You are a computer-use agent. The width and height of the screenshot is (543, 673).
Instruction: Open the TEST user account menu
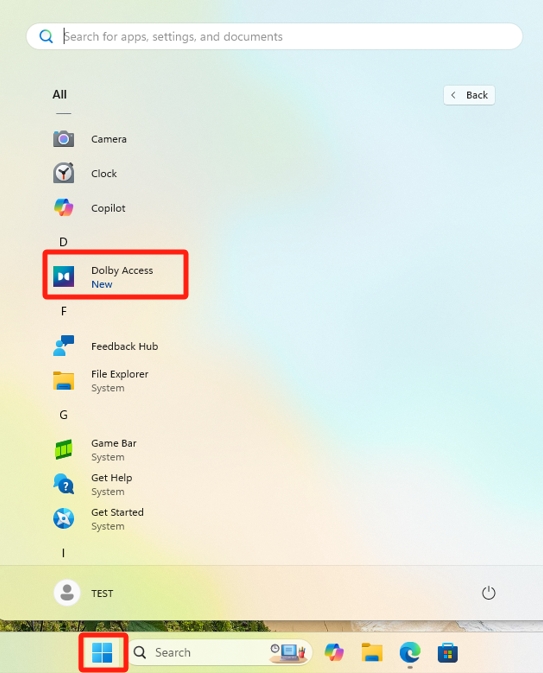[84, 593]
